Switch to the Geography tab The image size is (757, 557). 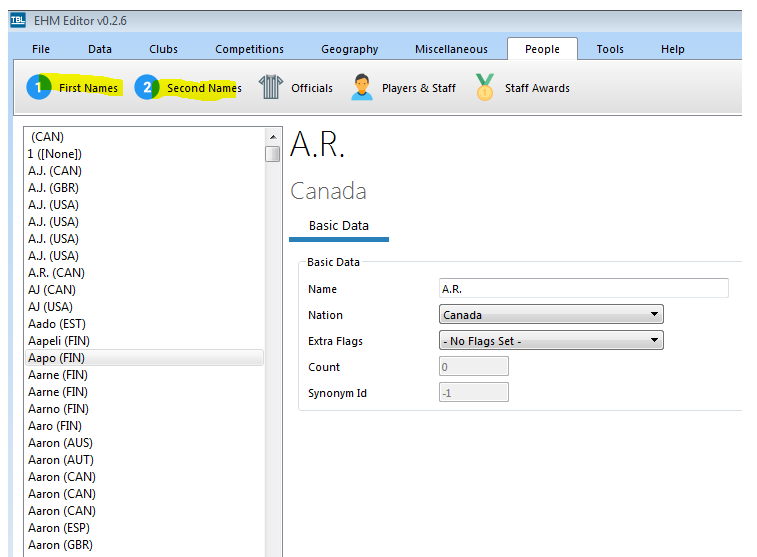tap(350, 49)
